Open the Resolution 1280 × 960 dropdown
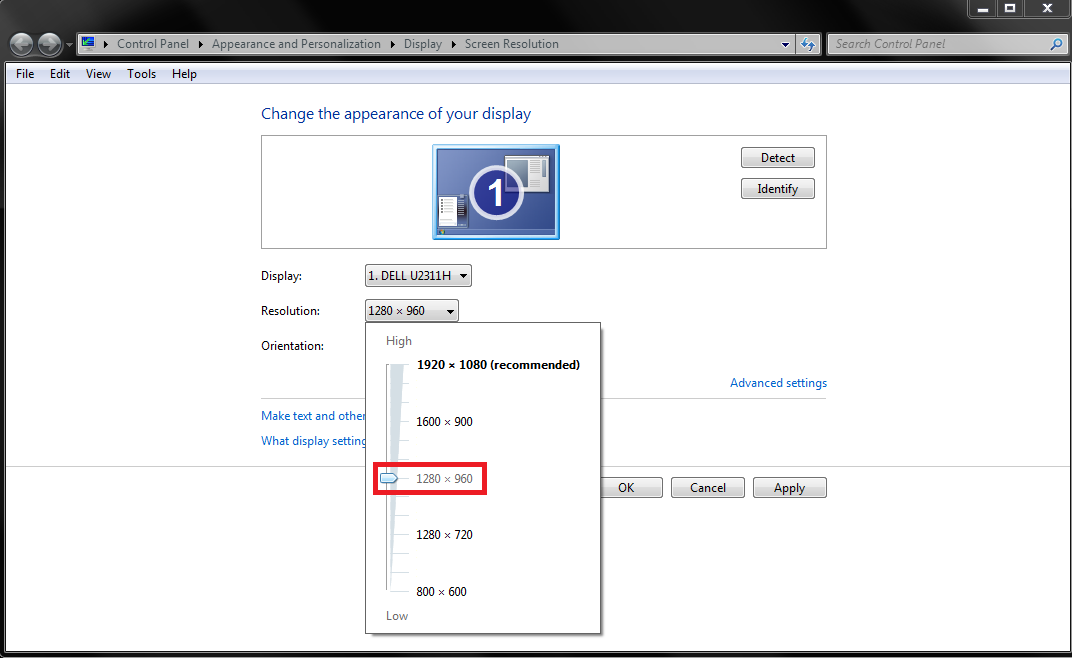The image size is (1072, 658). [x=412, y=311]
